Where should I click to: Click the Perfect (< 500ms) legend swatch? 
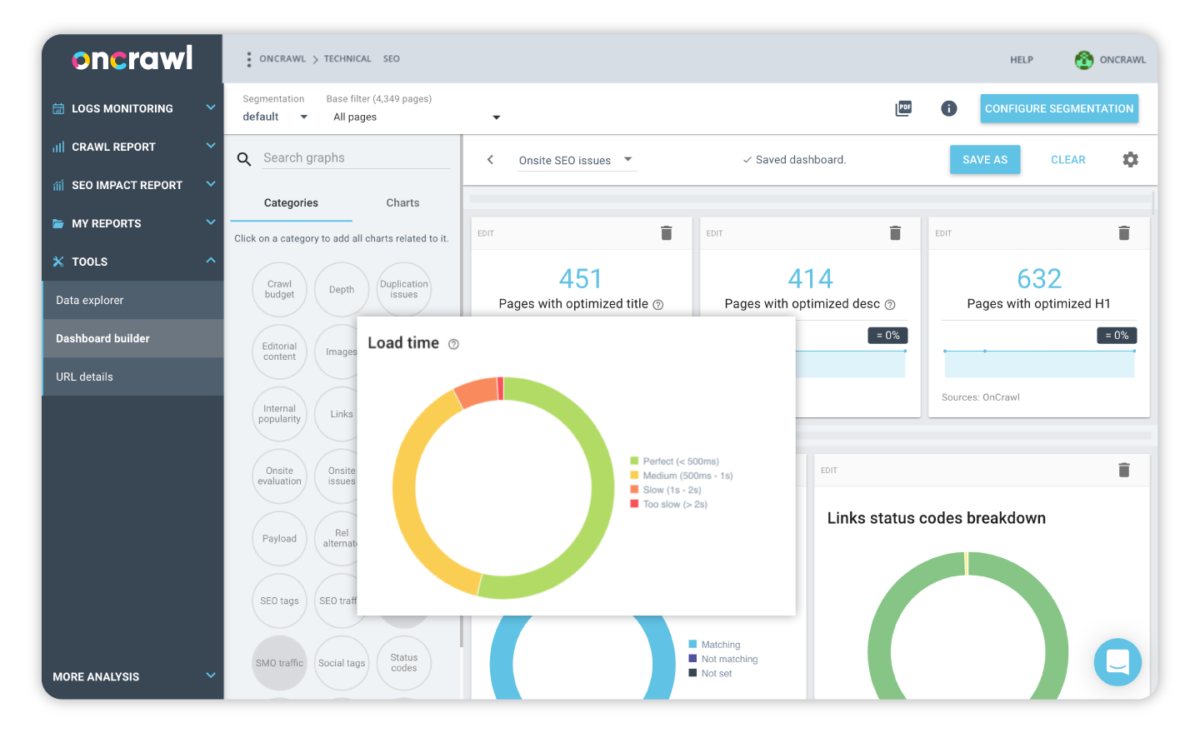click(634, 461)
